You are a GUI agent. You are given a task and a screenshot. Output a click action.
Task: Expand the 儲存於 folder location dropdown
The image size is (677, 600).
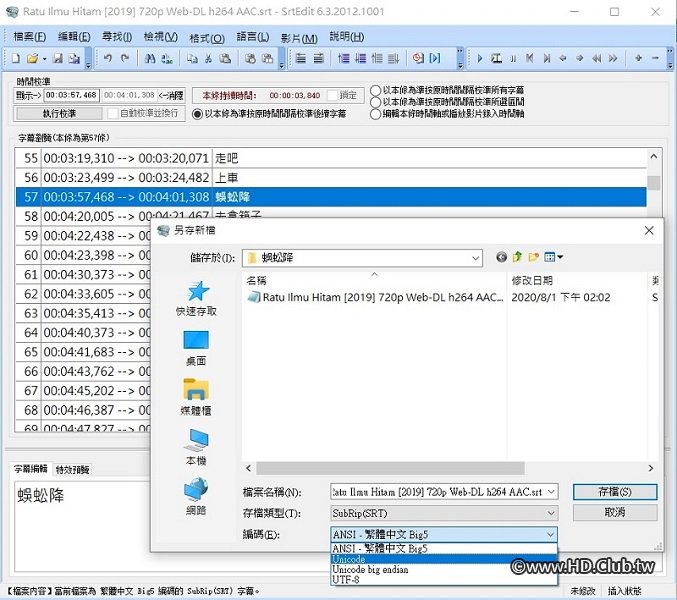tap(475, 259)
